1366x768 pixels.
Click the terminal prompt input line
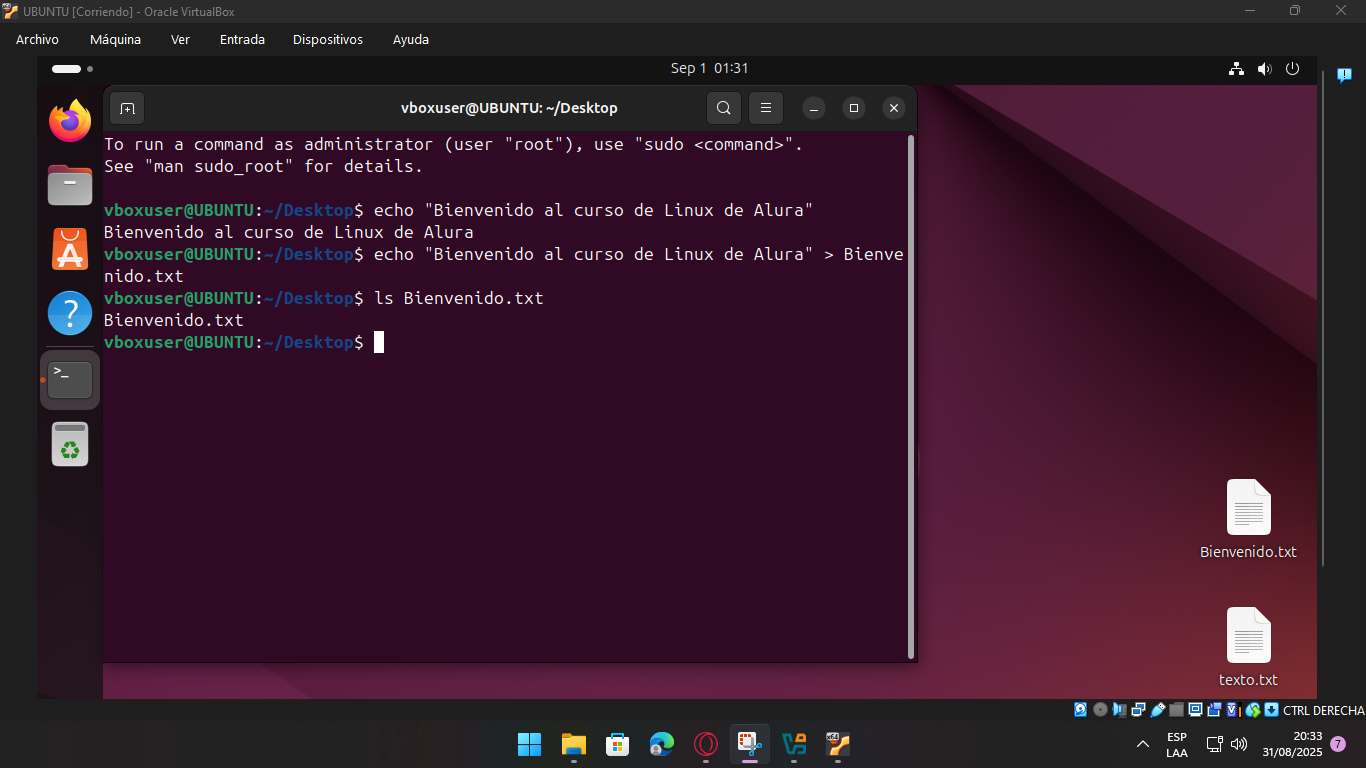[x=505, y=342]
